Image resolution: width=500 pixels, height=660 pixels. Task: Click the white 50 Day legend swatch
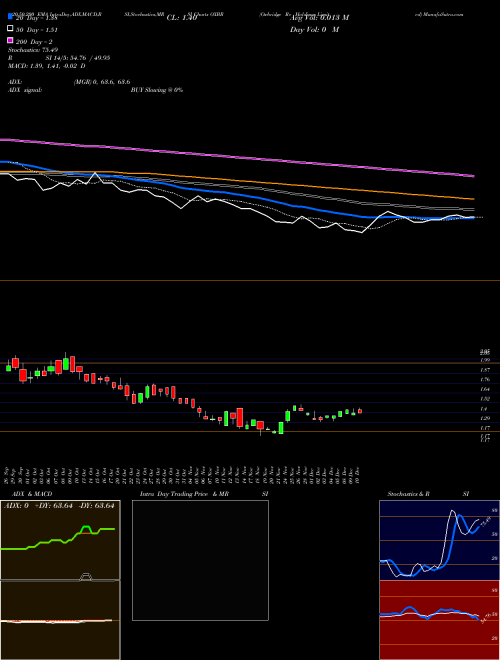click(10, 29)
